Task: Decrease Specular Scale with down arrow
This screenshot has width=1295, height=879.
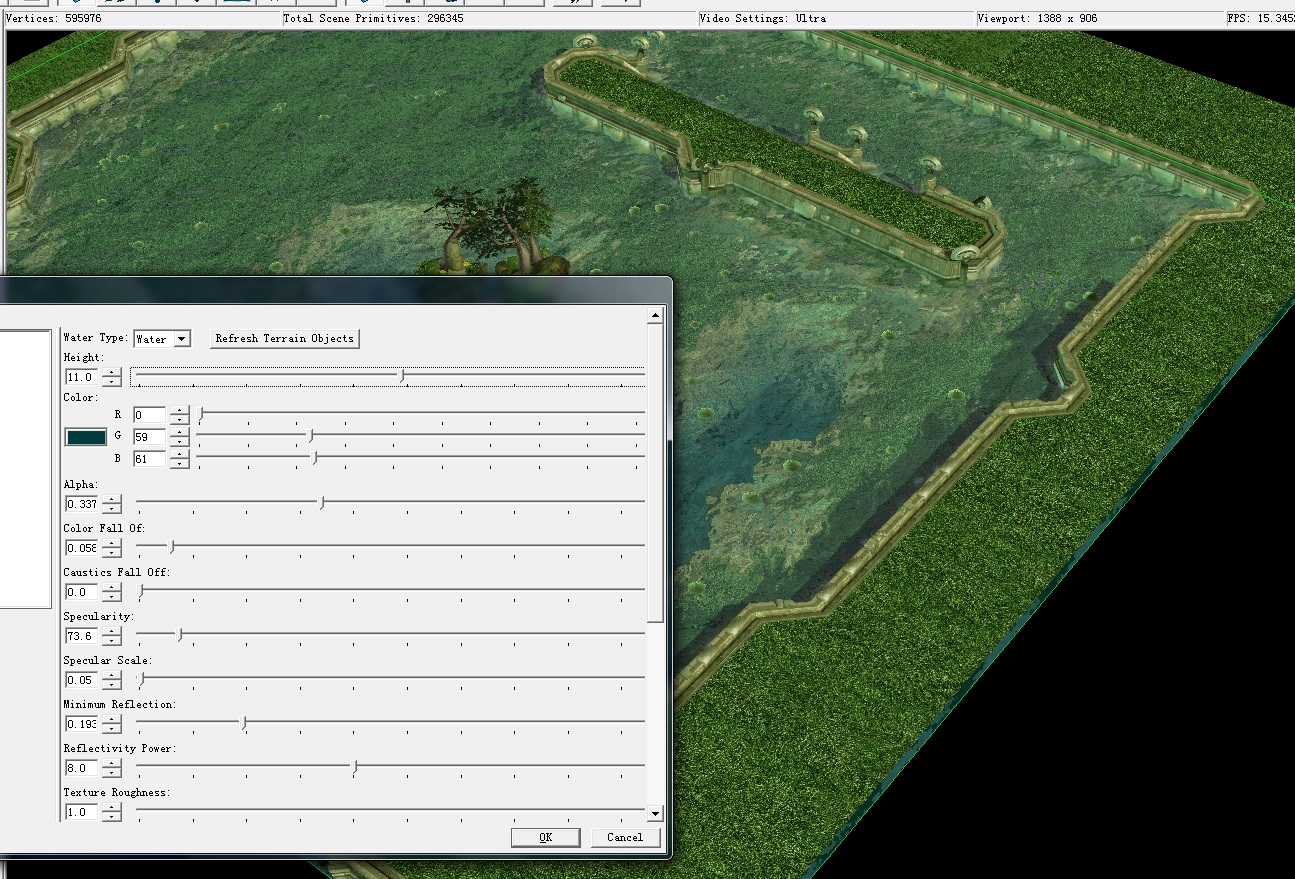Action: (x=112, y=685)
